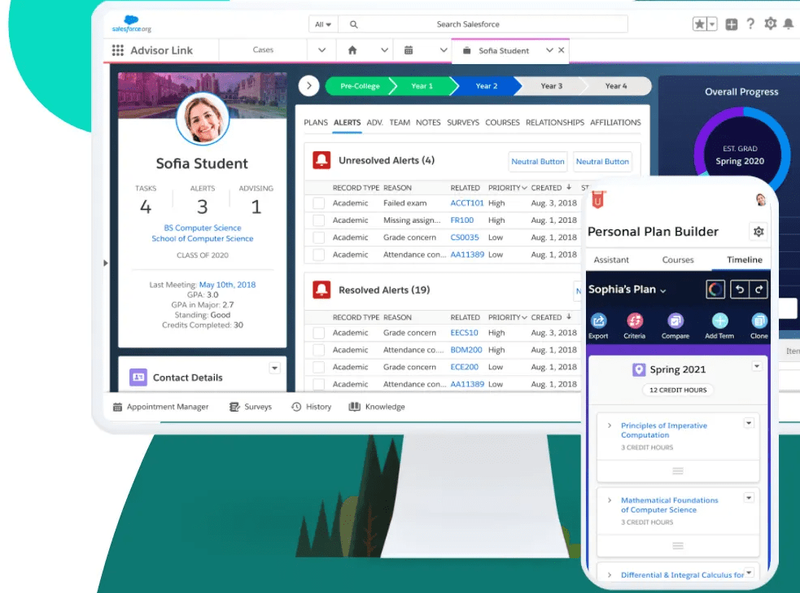Select the Year 2 progress stage
This screenshot has width=800, height=593.
point(486,86)
